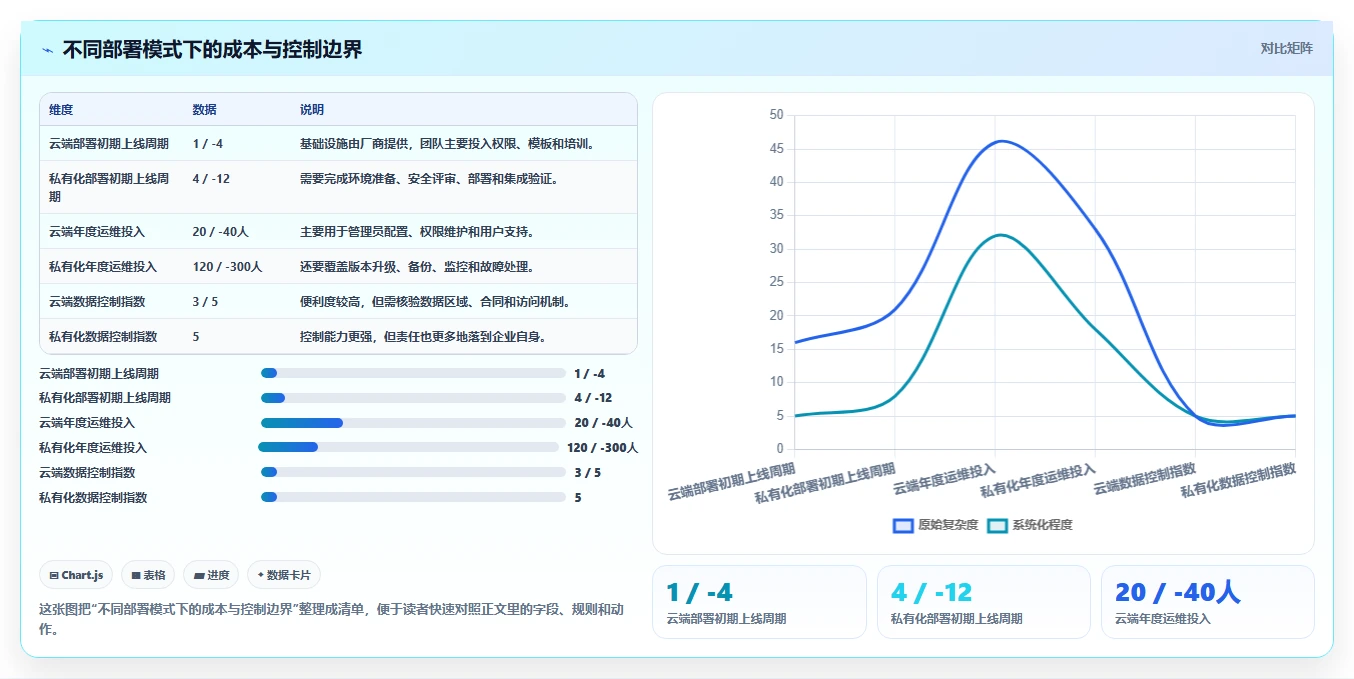Screen dimensions: 1354x679
Task: Click the 私有化数据控制指数 progress bar
Action: coord(413,497)
